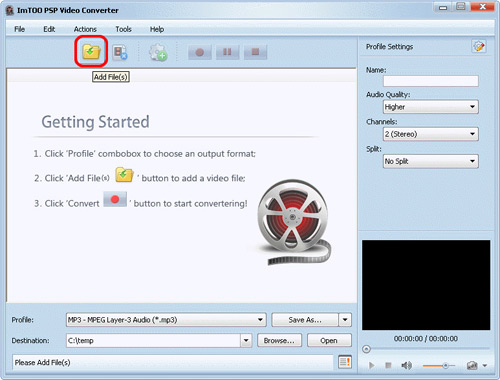Click the Getting Started Convert red button icon
Viewport: 500px width, 380px height.
[x=115, y=199]
